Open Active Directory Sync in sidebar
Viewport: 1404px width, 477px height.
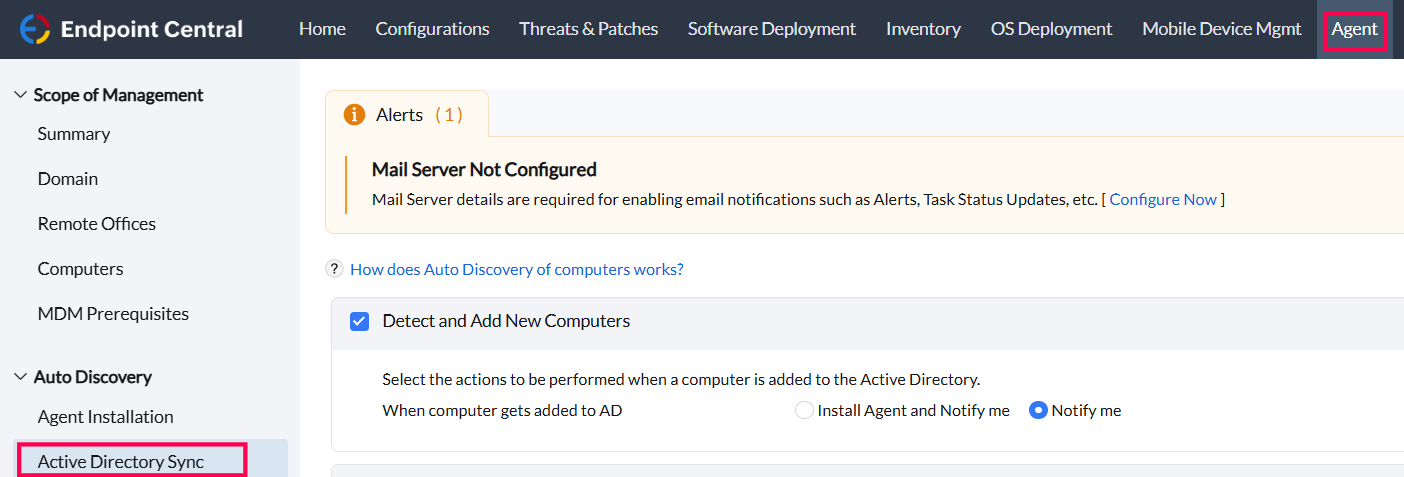(121, 462)
